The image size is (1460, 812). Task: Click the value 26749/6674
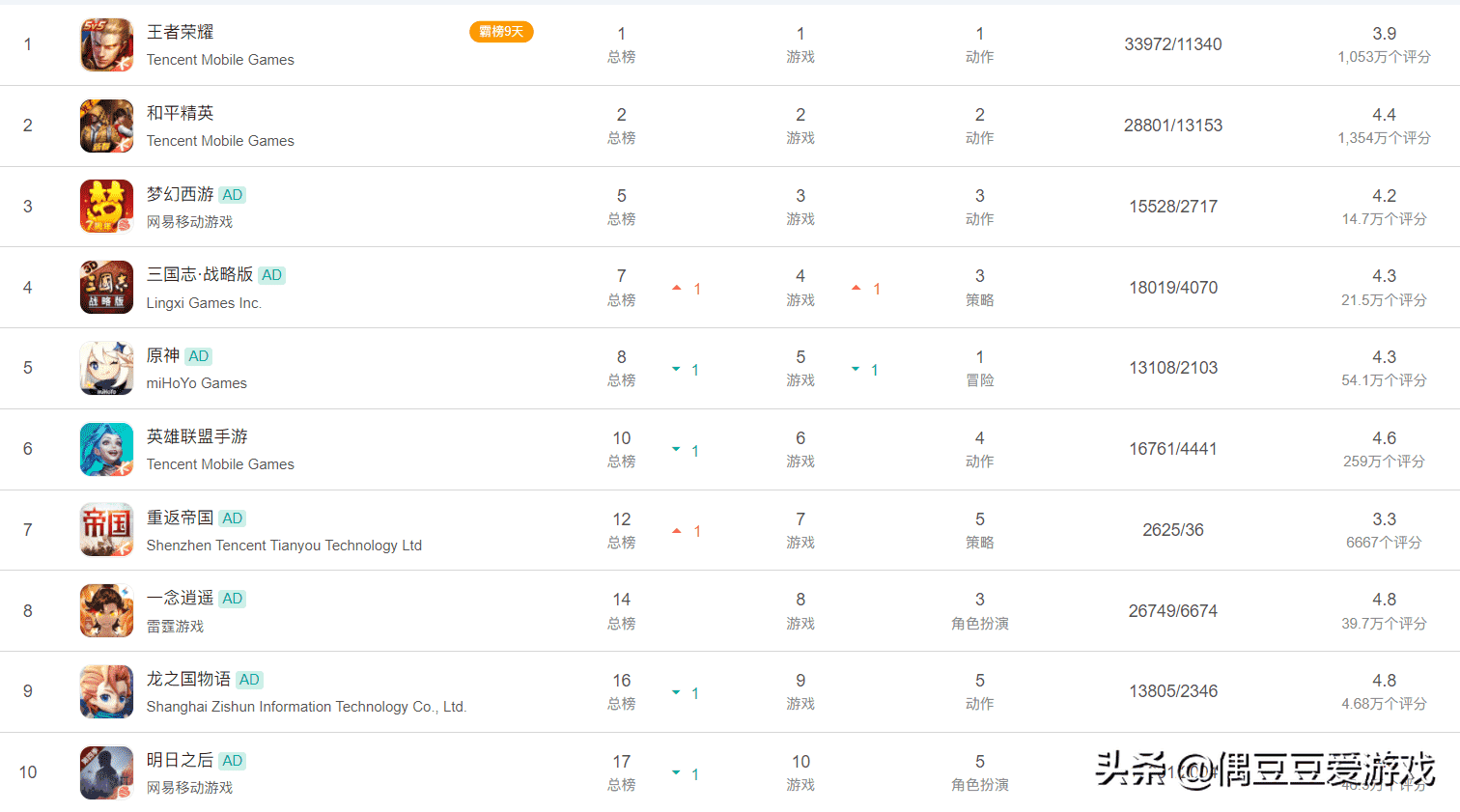[x=1173, y=611]
